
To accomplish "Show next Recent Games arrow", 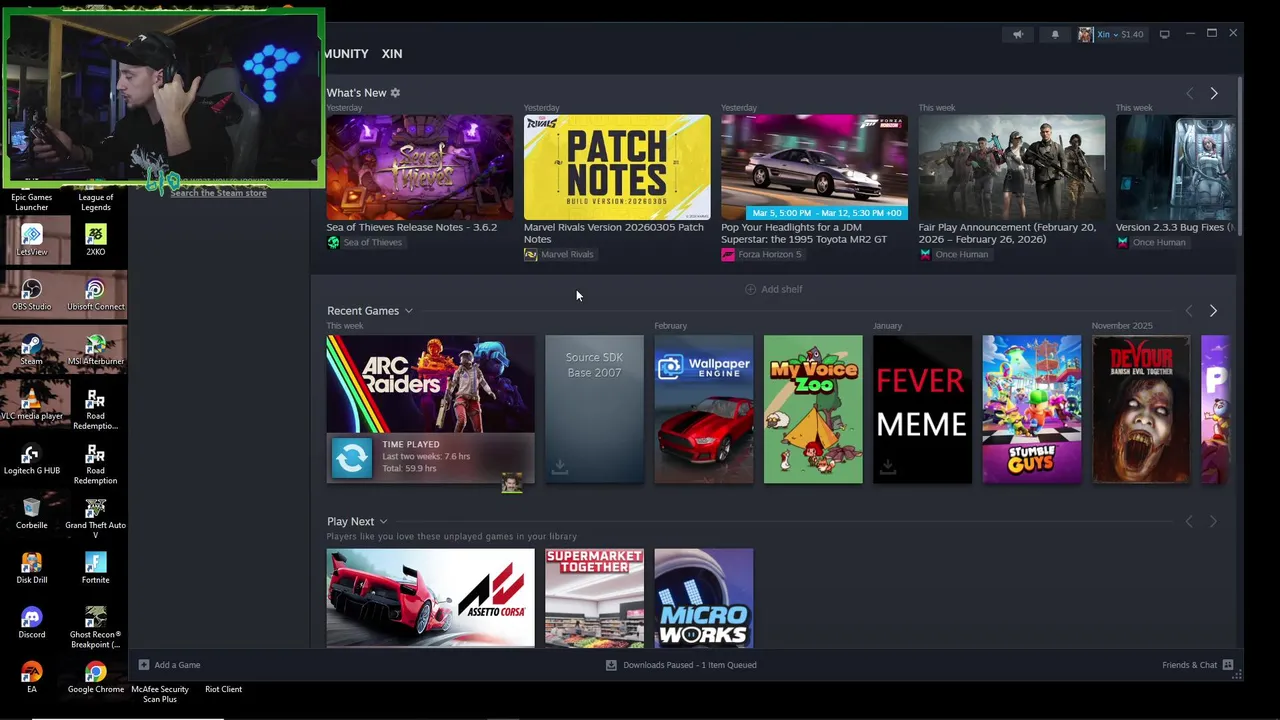I will click(x=1213, y=311).
